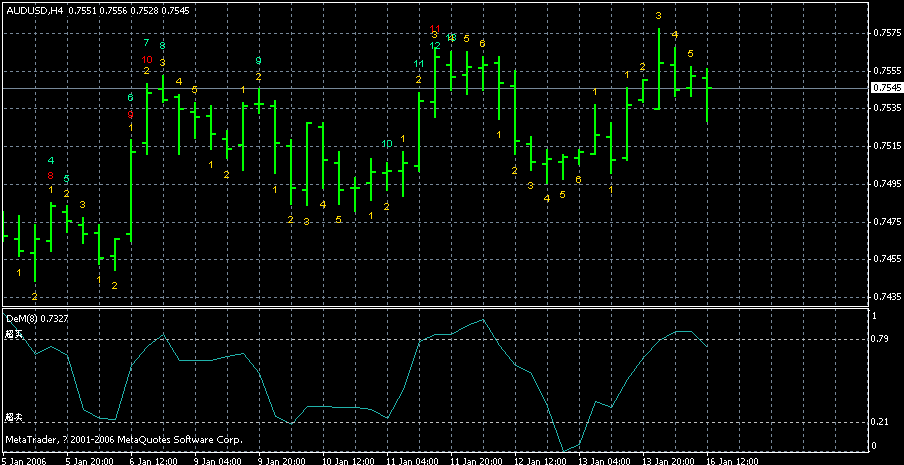Click the teal count number 9
Viewport: 904px width, 465px height.
tap(258, 61)
